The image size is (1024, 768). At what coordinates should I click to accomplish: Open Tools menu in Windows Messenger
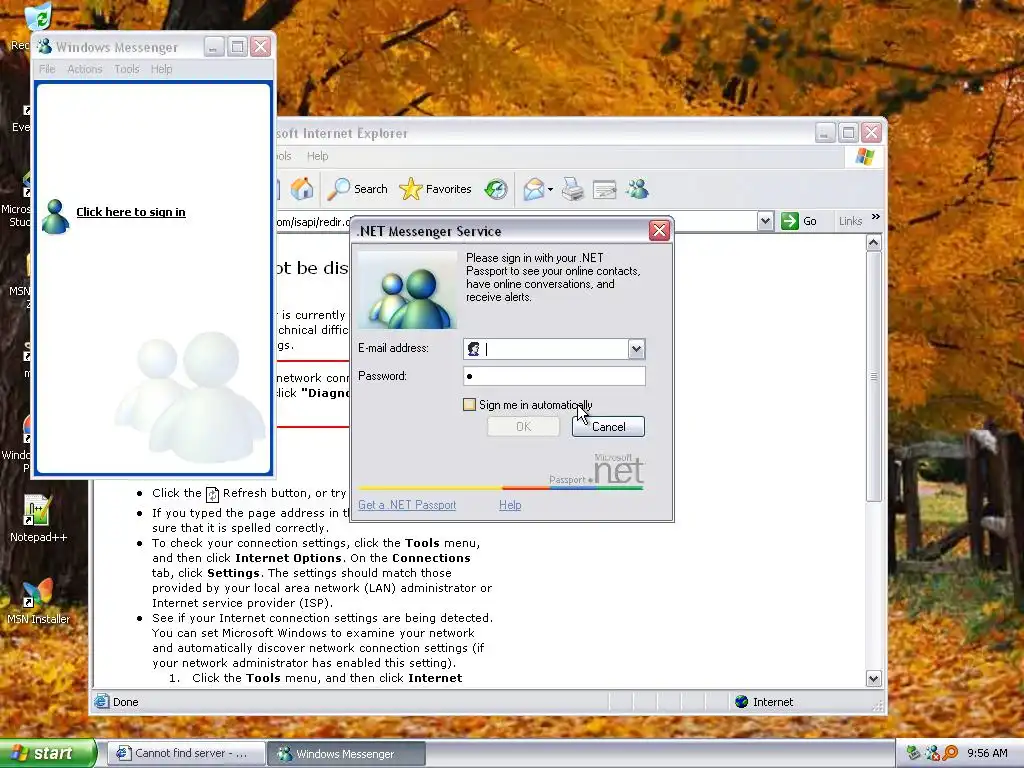pos(127,69)
